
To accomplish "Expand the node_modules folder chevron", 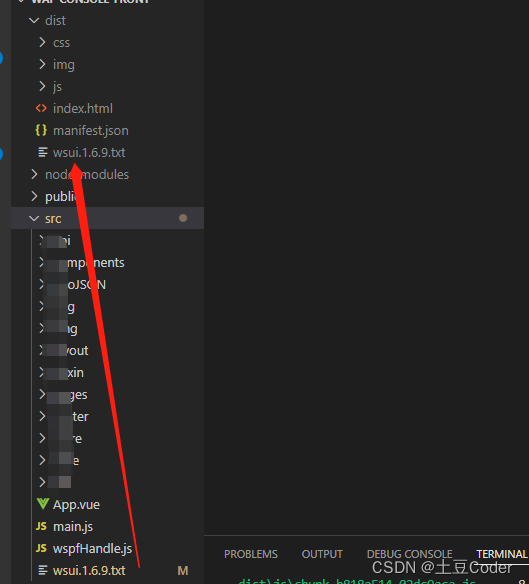I will 34,174.
